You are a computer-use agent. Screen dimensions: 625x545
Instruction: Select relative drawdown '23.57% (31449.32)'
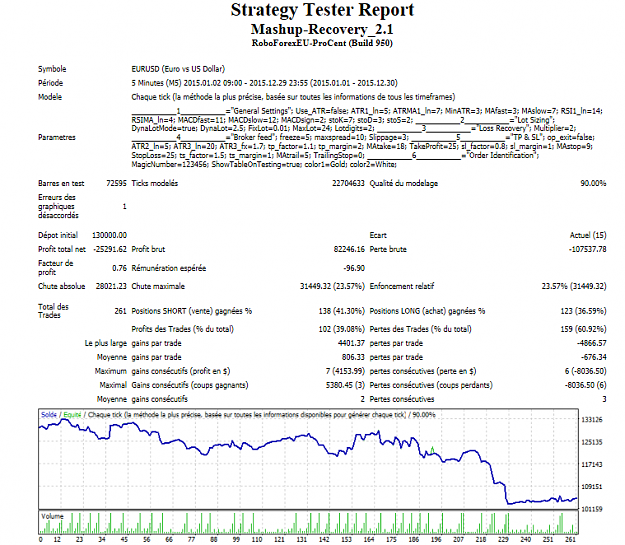pos(574,286)
